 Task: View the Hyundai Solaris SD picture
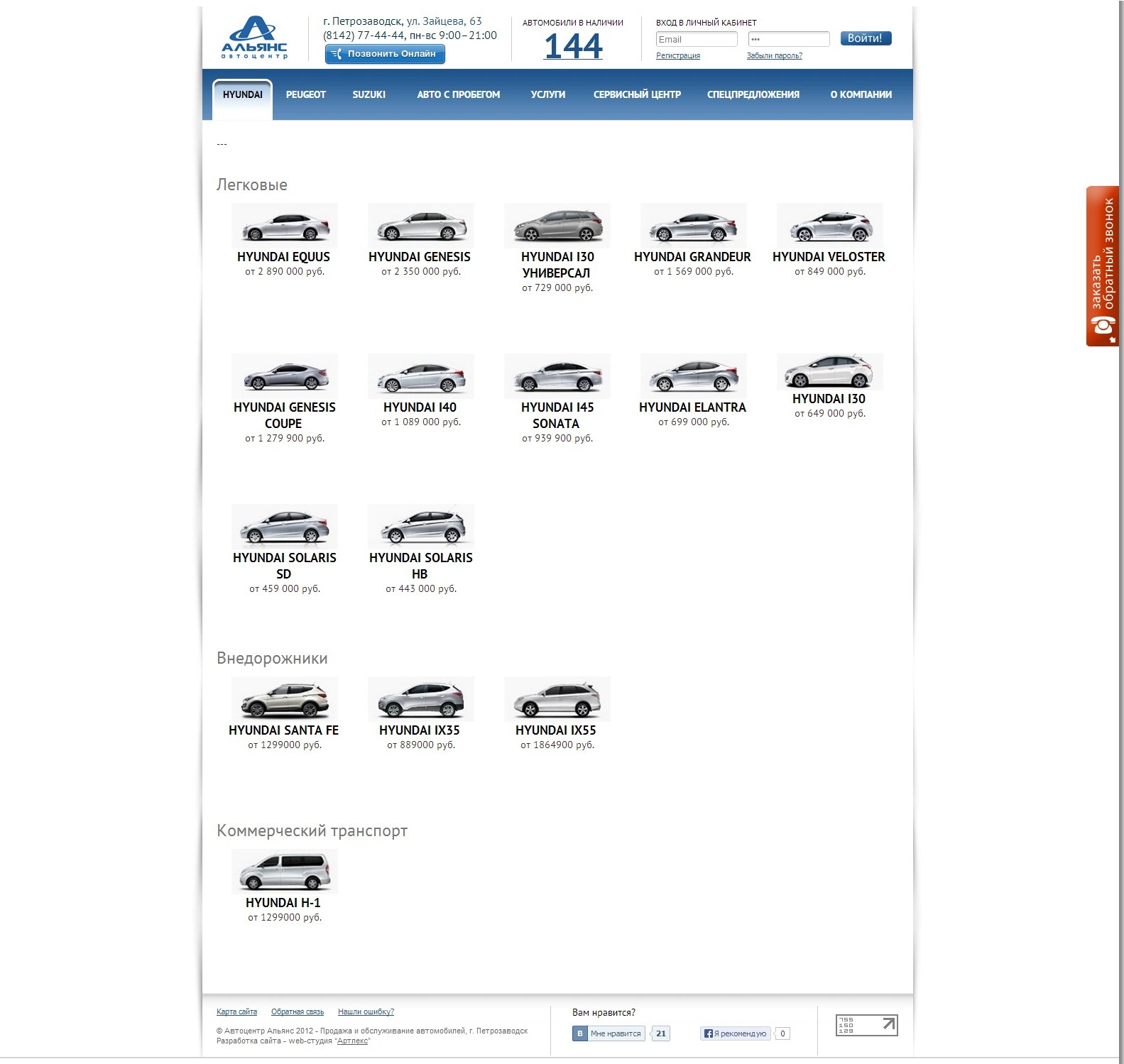285,527
